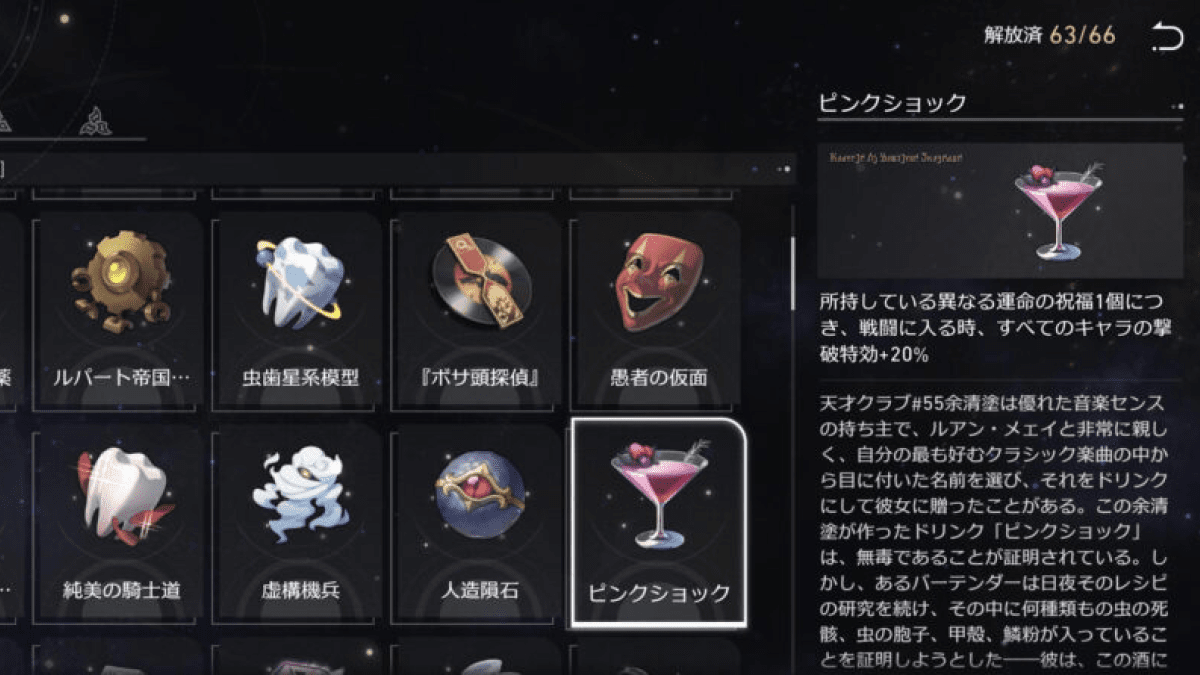1200x675 pixels.
Task: Select the cut-off curio card left of 純美の騎士道
Action: (x=12, y=523)
